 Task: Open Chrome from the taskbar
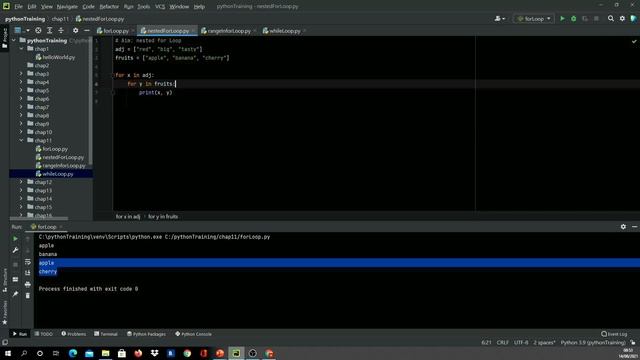[x=187, y=353]
